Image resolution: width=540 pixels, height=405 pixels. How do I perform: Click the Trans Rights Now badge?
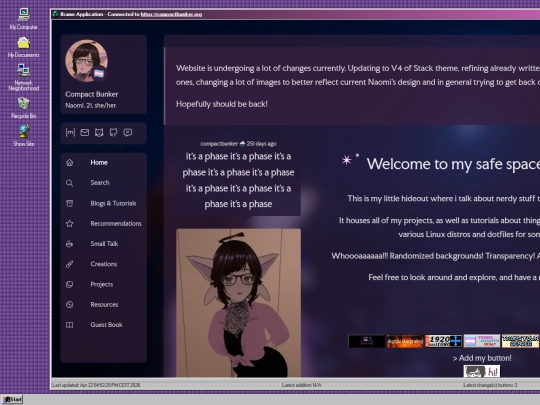(482, 341)
